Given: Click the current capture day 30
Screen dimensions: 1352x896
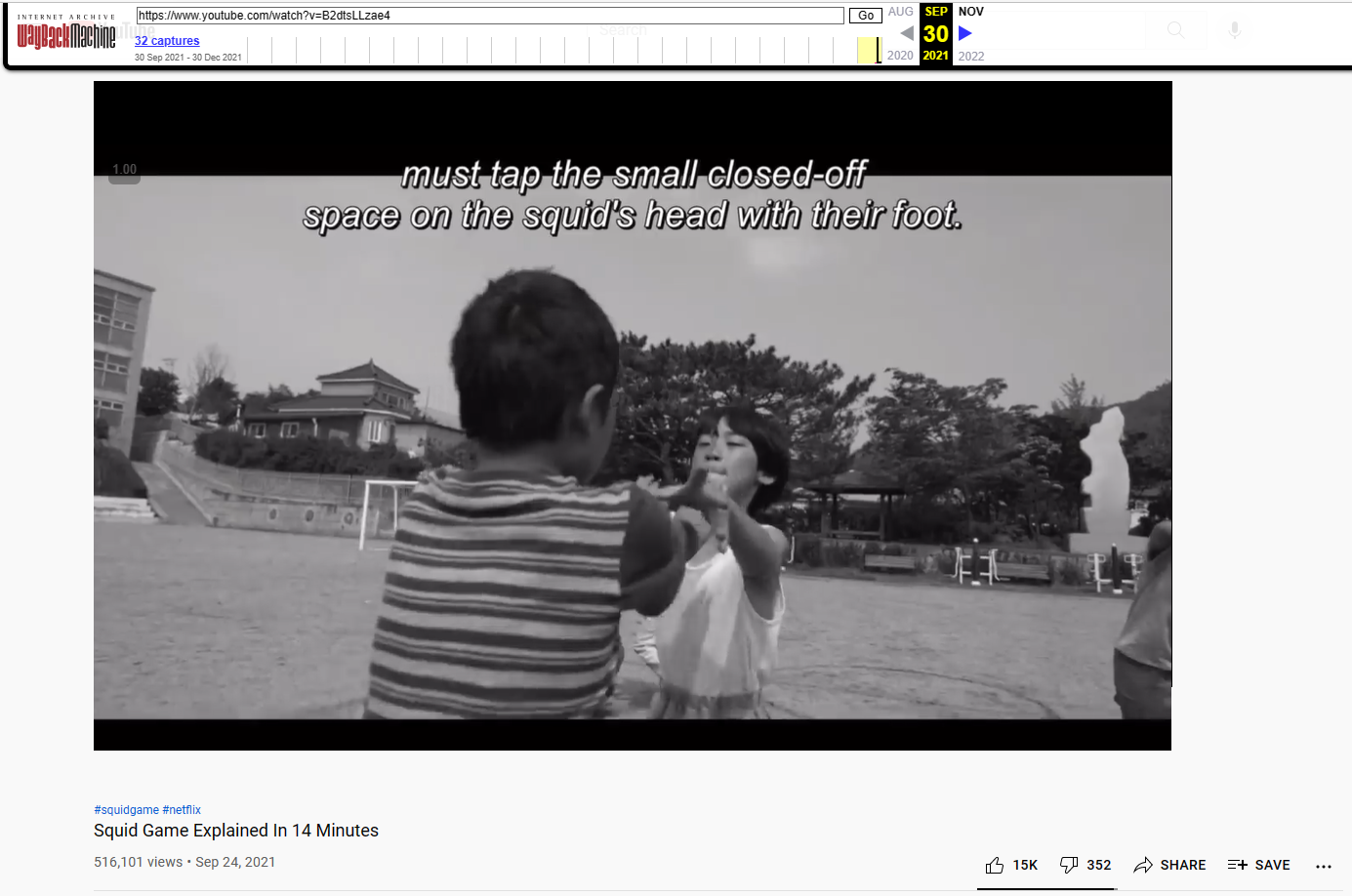Looking at the screenshot, I should tap(936, 33).
